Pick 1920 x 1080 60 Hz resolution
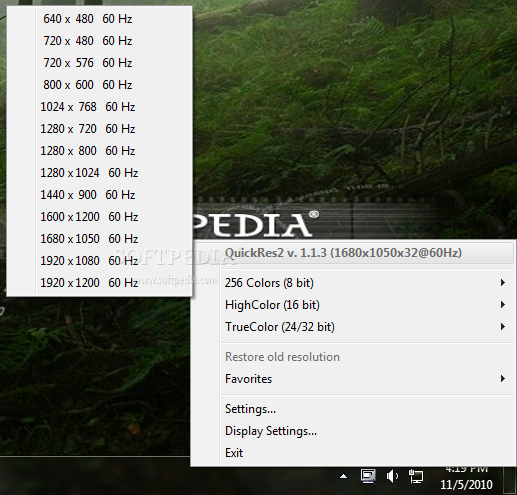 [x=99, y=261]
